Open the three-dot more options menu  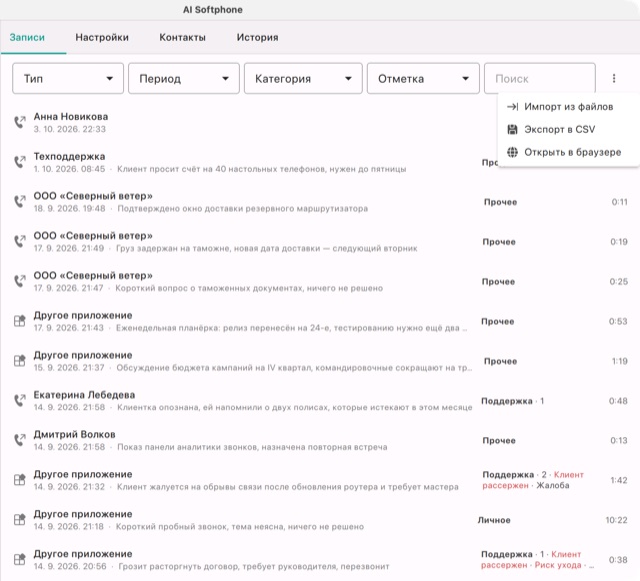(614, 78)
